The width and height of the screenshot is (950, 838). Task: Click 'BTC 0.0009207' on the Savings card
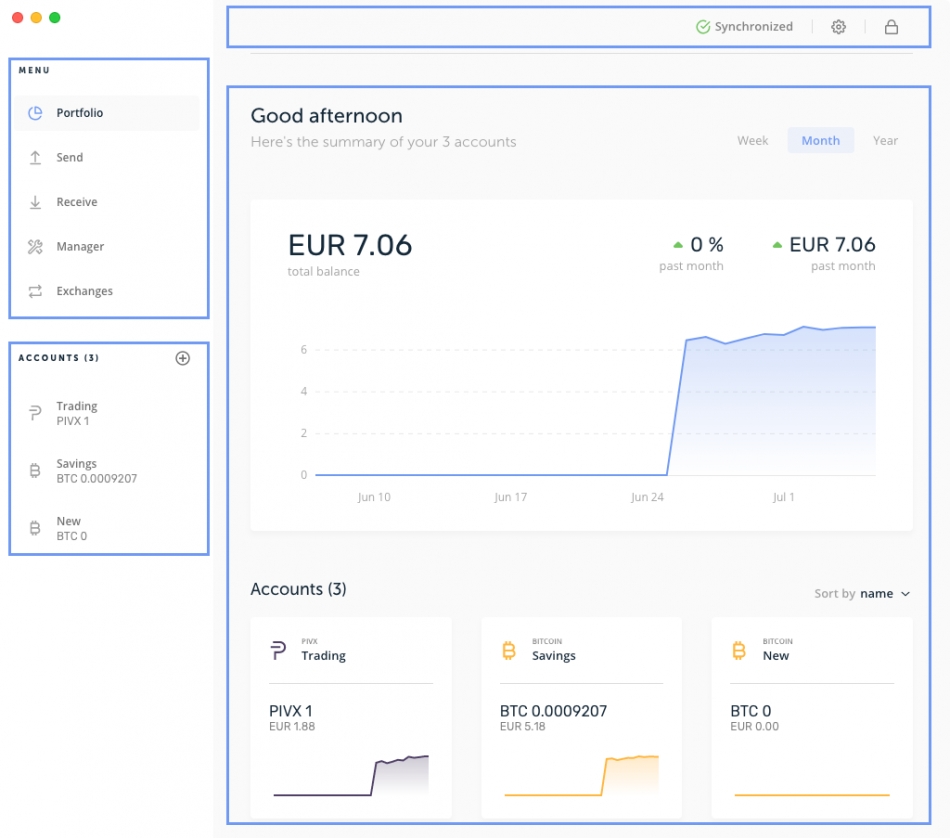tap(553, 711)
